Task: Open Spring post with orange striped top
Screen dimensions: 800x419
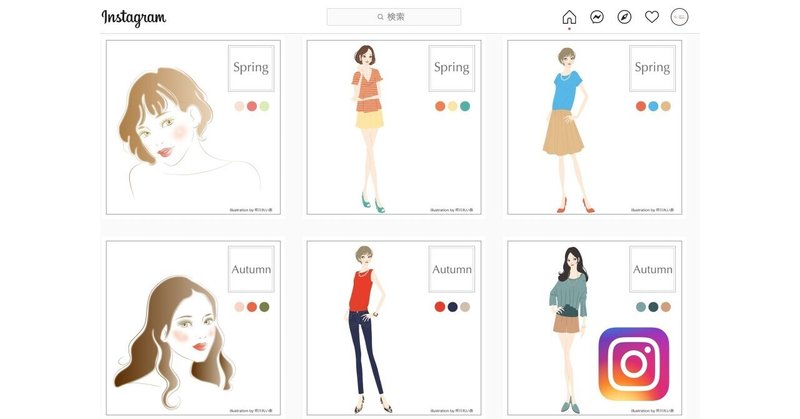Action: [394, 127]
